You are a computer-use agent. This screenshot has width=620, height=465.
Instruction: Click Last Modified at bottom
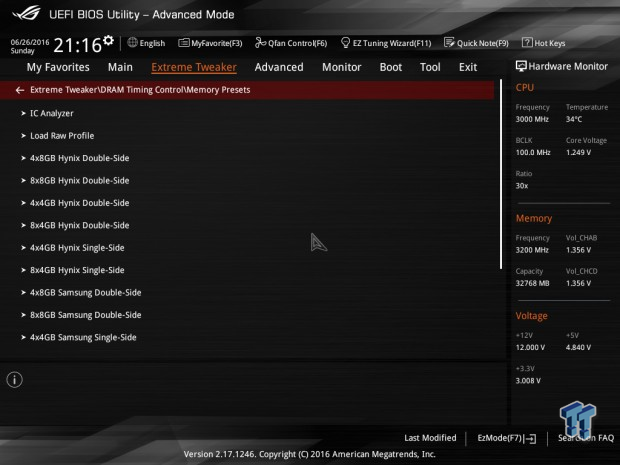(x=430, y=438)
